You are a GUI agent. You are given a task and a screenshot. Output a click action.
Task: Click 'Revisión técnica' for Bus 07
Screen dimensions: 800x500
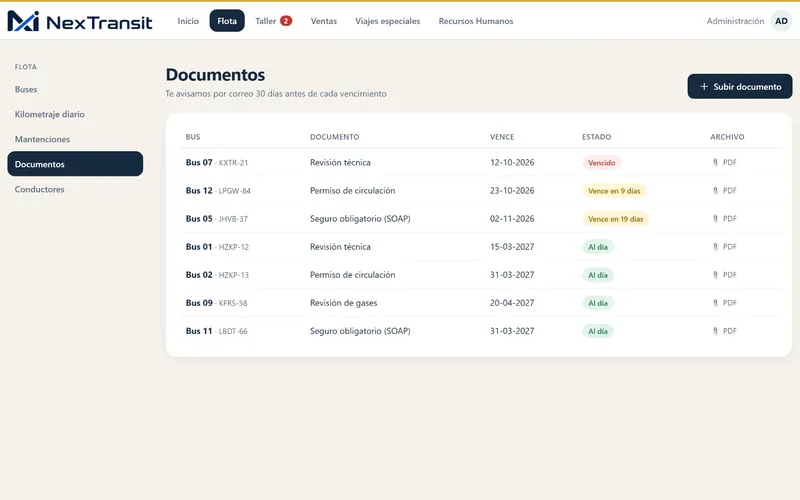pos(340,162)
